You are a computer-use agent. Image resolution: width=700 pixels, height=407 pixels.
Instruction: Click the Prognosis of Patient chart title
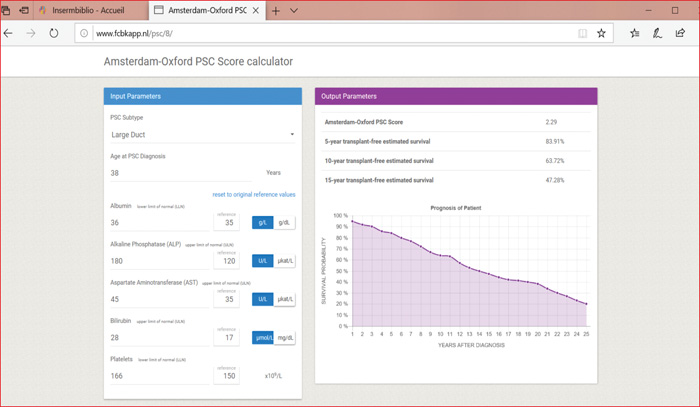(x=455, y=208)
